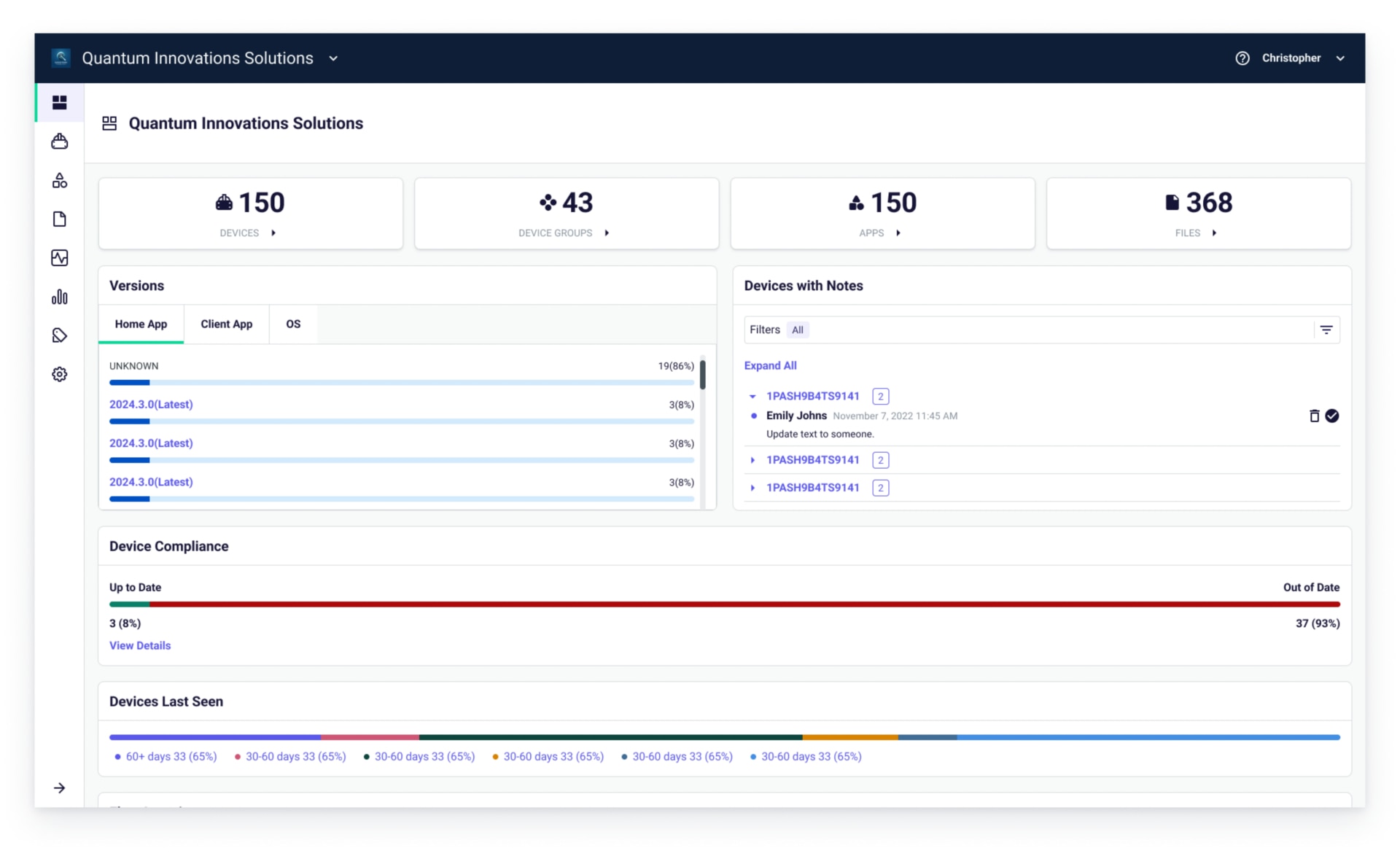
Task: Collapse the first 1PASH9B4TS9141 device notes
Action: [x=752, y=397]
